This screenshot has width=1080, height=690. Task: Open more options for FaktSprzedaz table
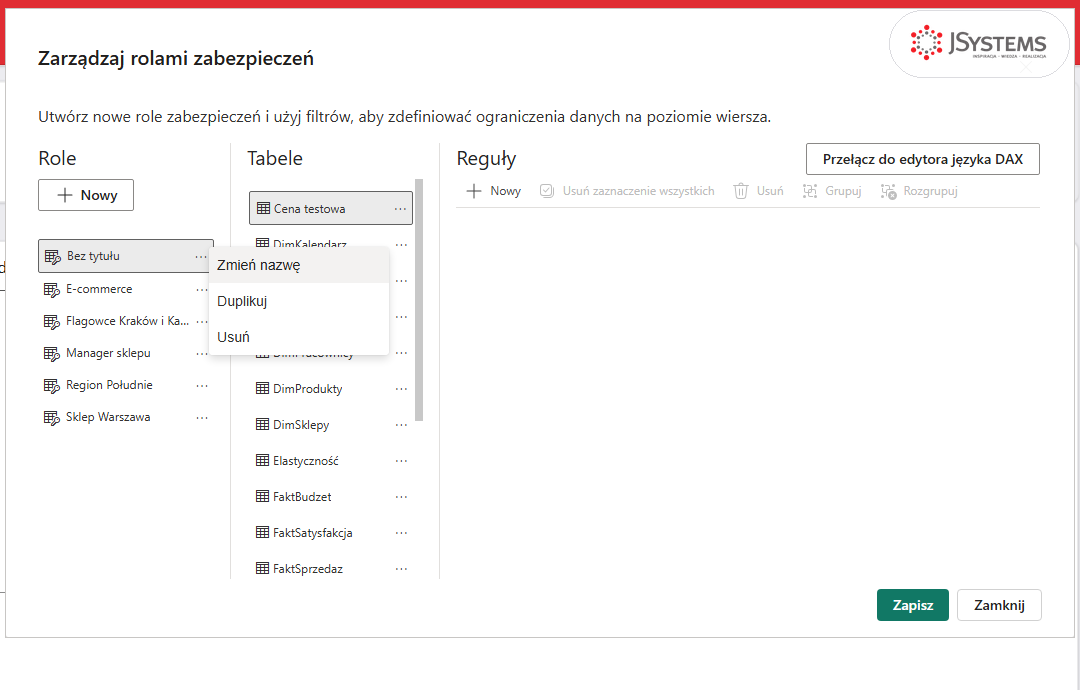[401, 569]
